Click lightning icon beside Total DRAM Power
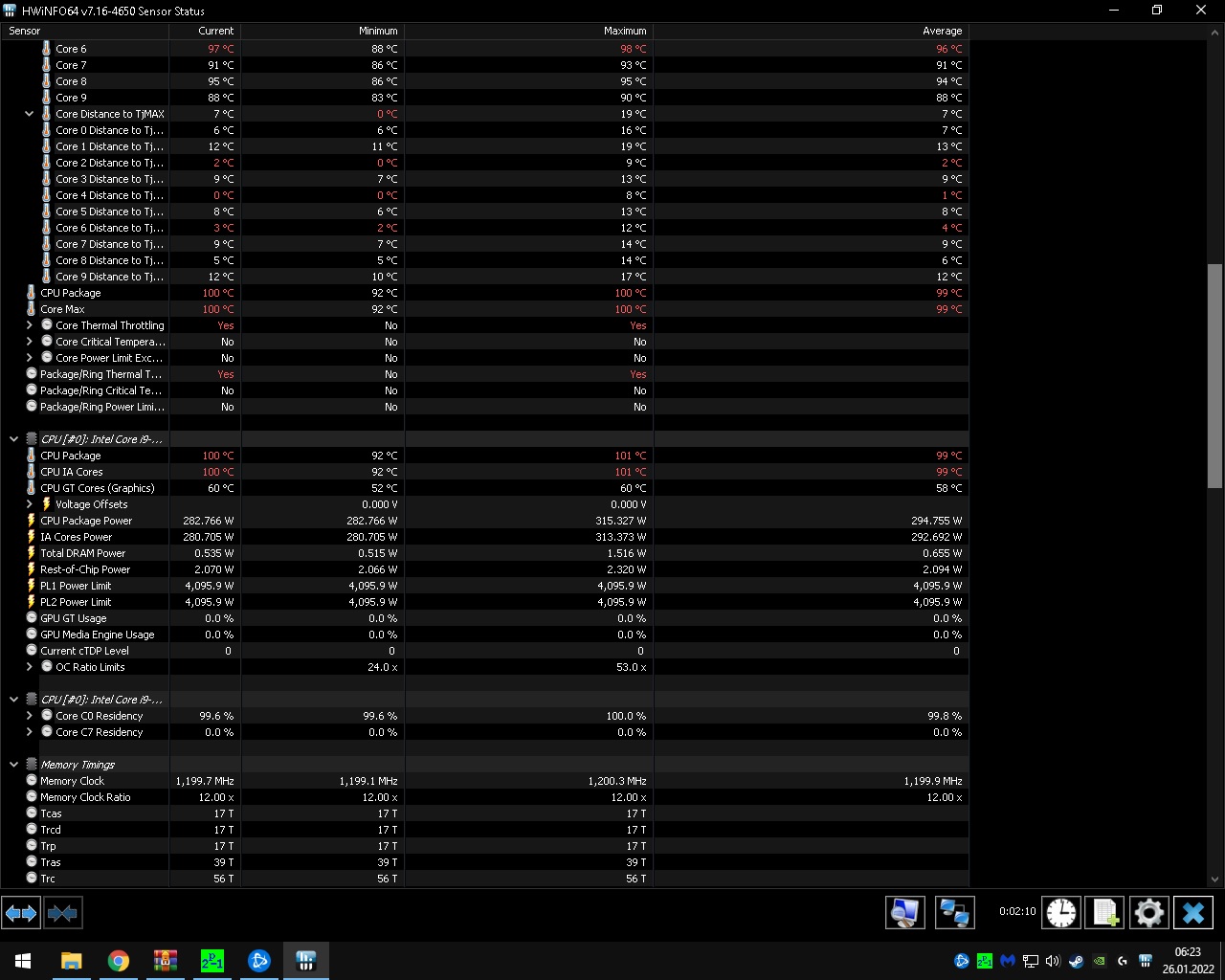Image resolution: width=1225 pixels, height=980 pixels. pyautogui.click(x=31, y=553)
